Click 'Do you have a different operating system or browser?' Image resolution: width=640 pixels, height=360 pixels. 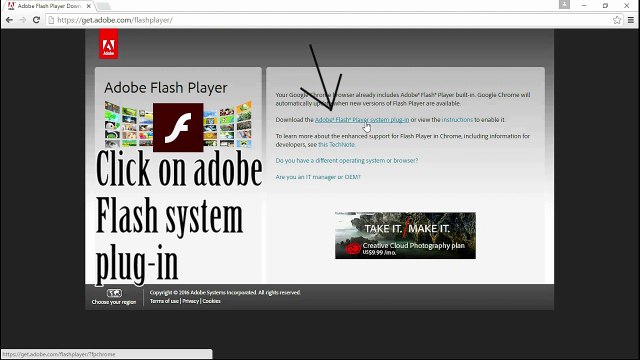[347, 160]
